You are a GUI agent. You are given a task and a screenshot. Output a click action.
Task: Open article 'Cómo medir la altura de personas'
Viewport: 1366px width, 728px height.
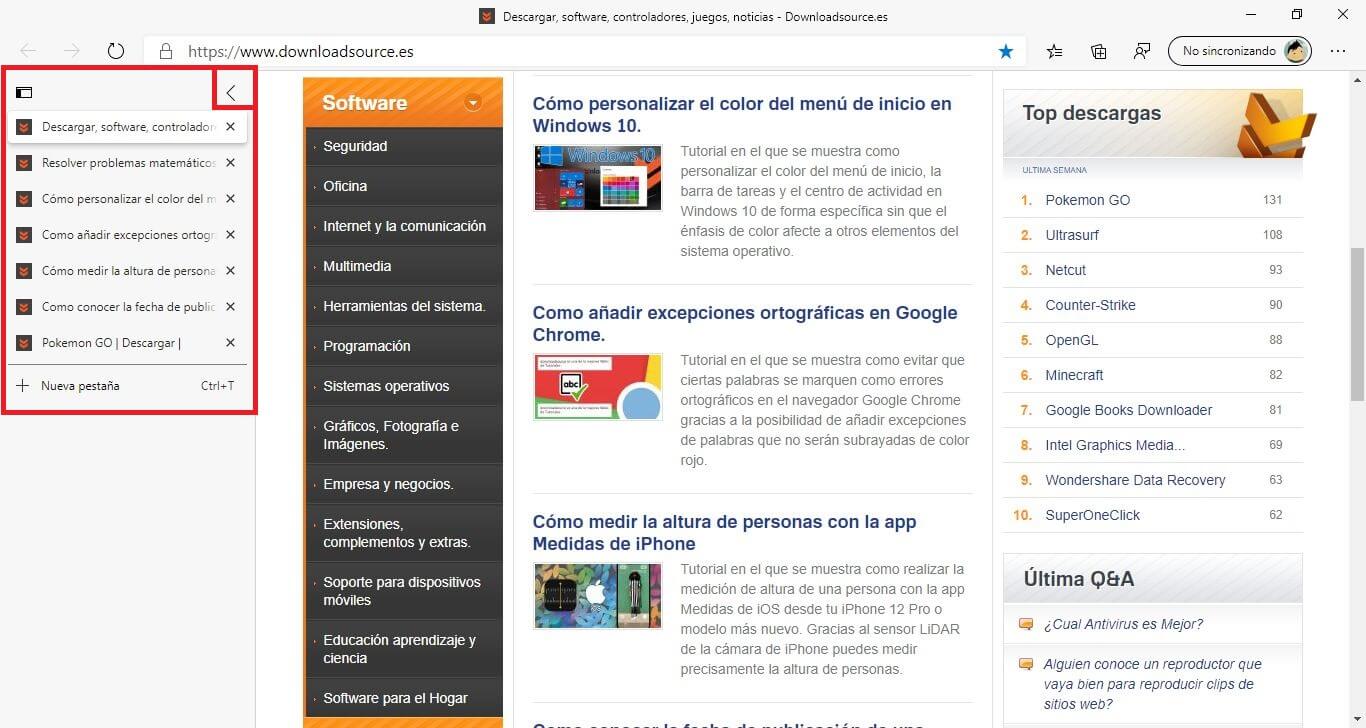click(x=724, y=532)
